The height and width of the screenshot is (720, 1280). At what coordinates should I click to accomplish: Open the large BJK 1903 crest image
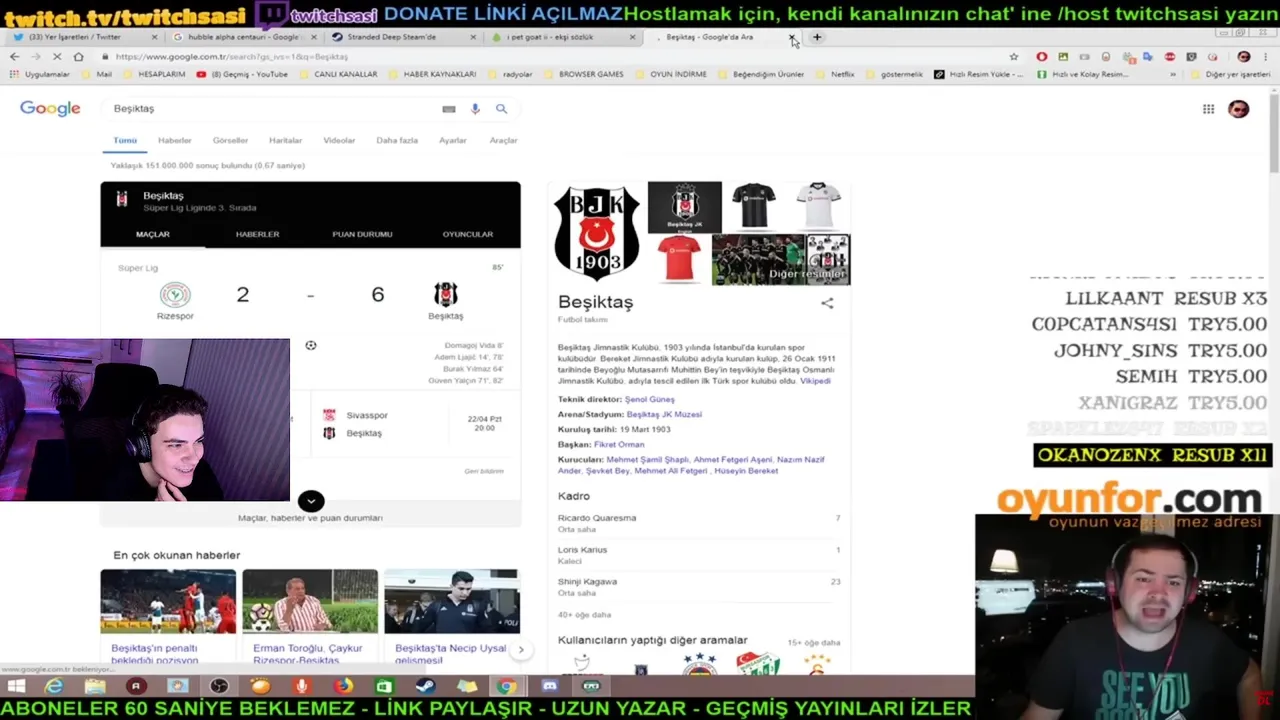coord(597,233)
